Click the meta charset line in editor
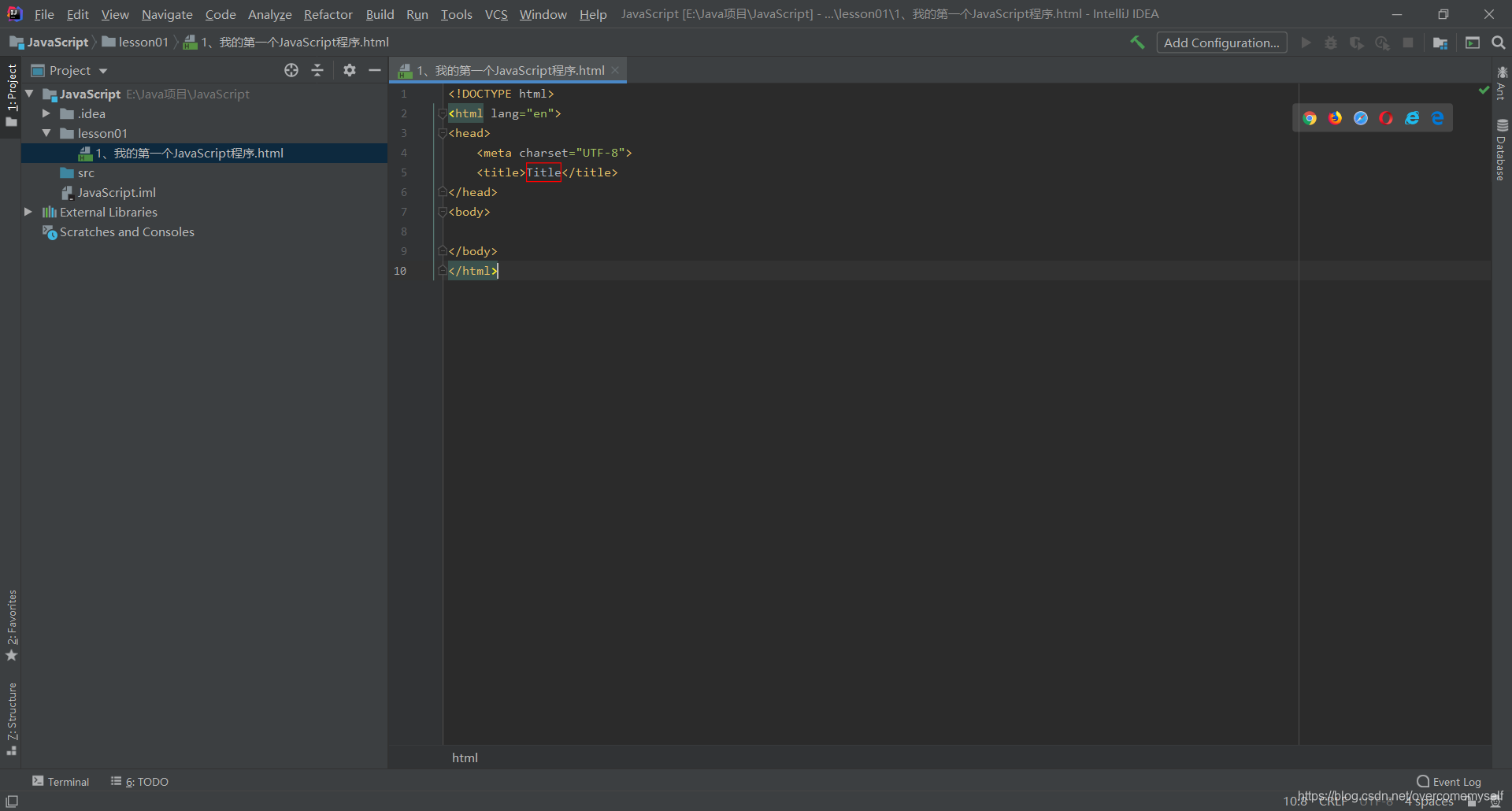Viewport: 1512px width, 811px height. tap(554, 153)
